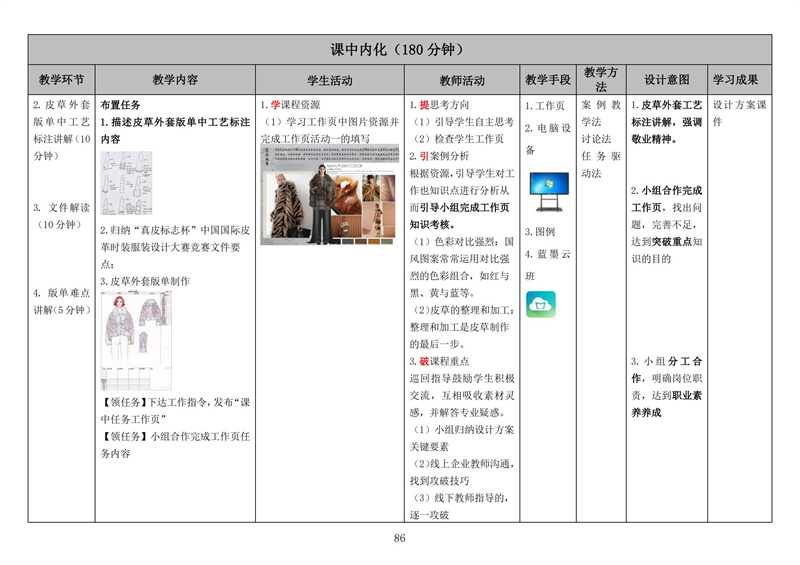Click '（3）线下教师指导的，逐一攻破'
This screenshot has height=565, width=800.
[459, 506]
